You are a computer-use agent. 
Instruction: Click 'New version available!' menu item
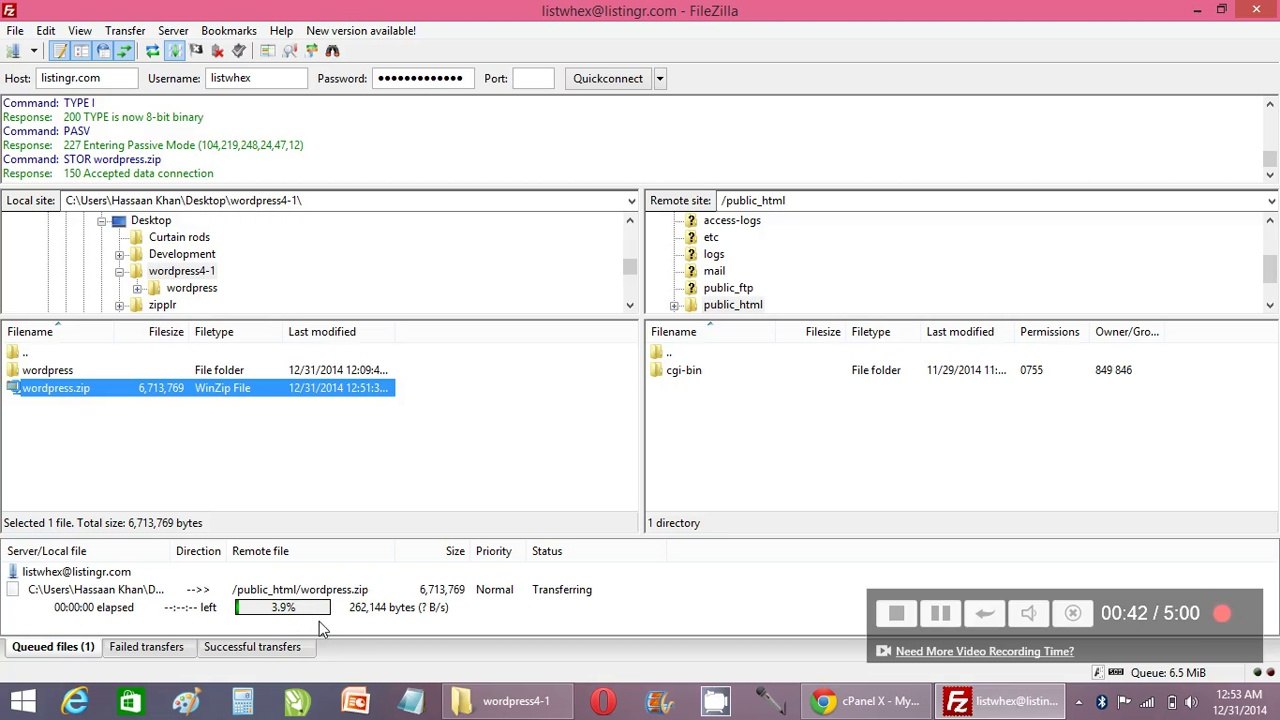[361, 31]
